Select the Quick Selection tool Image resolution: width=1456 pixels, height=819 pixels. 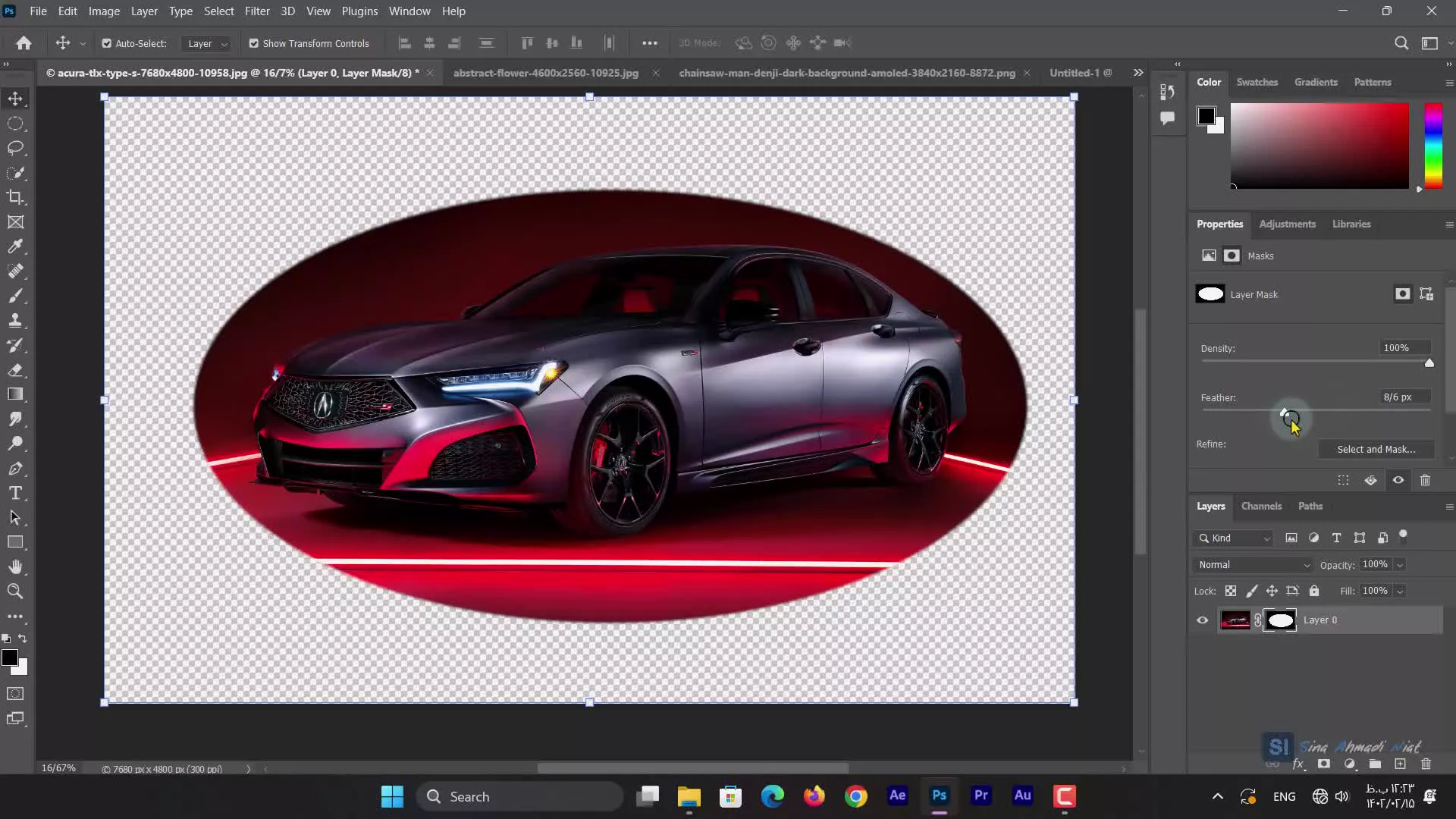point(15,173)
